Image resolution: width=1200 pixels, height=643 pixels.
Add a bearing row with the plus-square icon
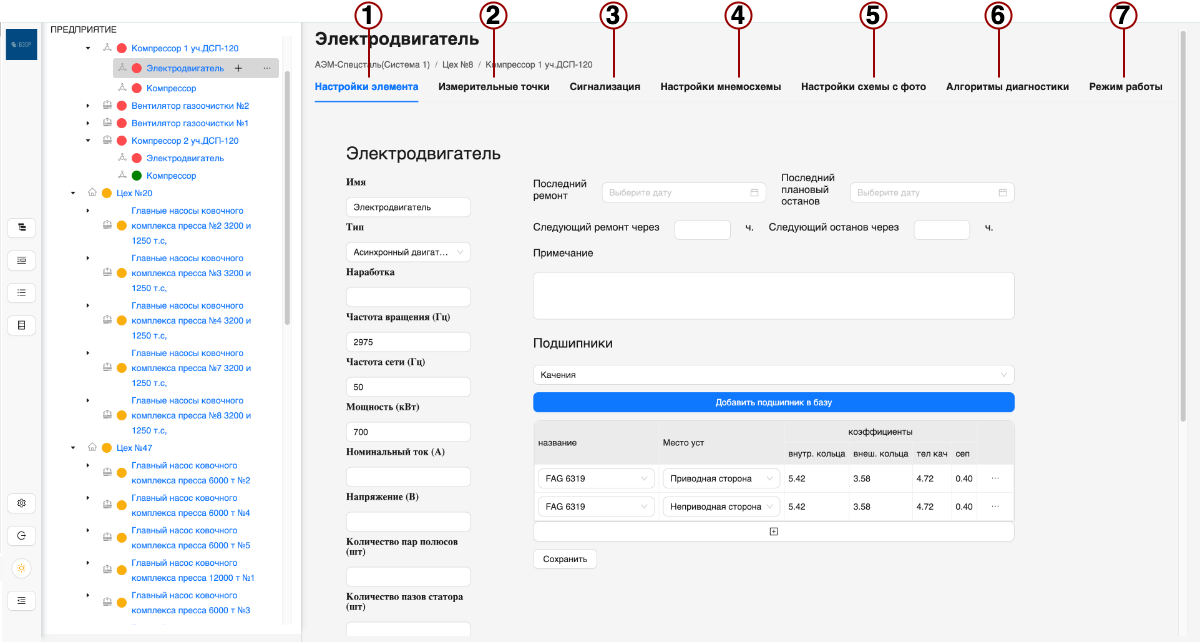point(773,532)
